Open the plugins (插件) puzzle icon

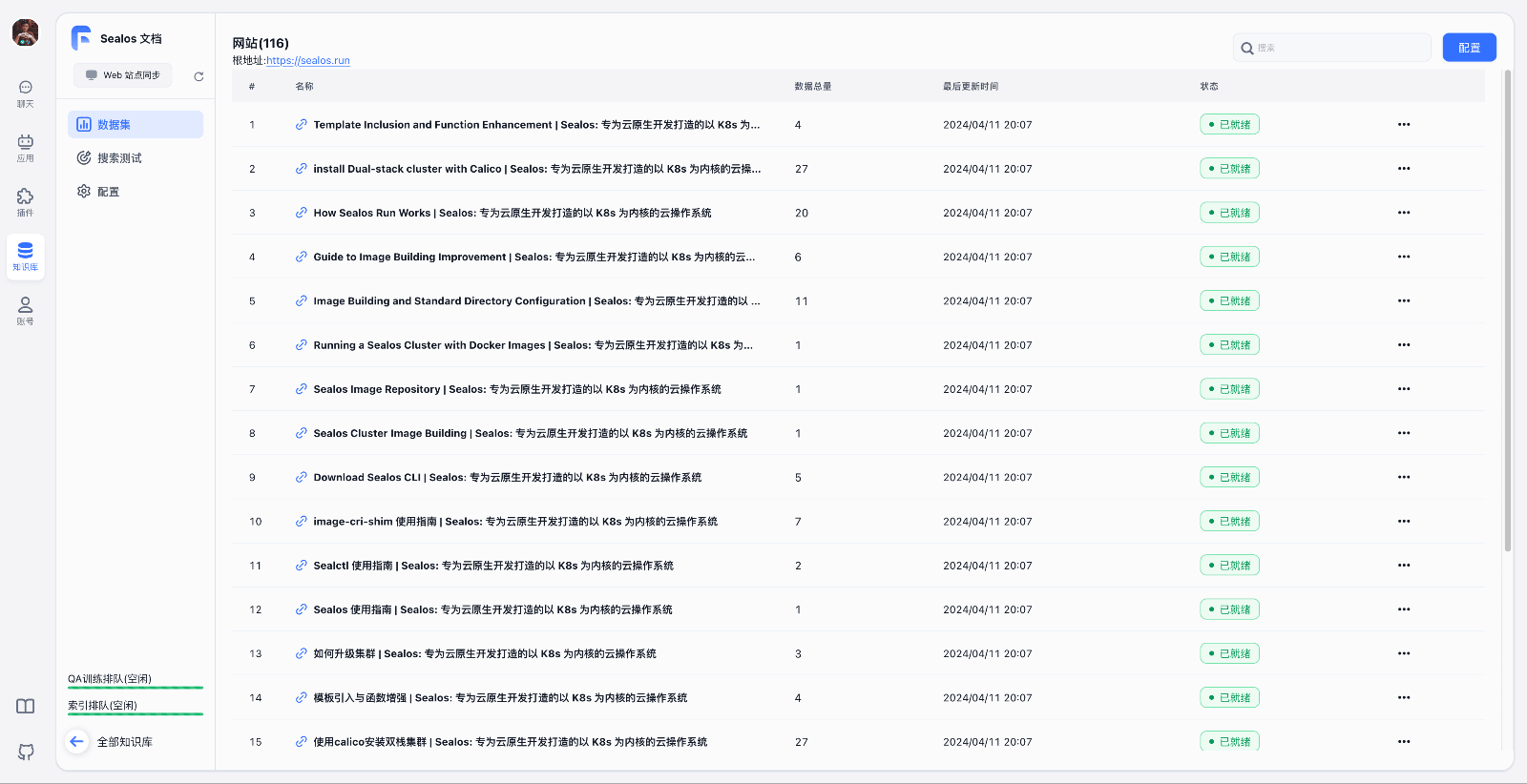pos(25,201)
